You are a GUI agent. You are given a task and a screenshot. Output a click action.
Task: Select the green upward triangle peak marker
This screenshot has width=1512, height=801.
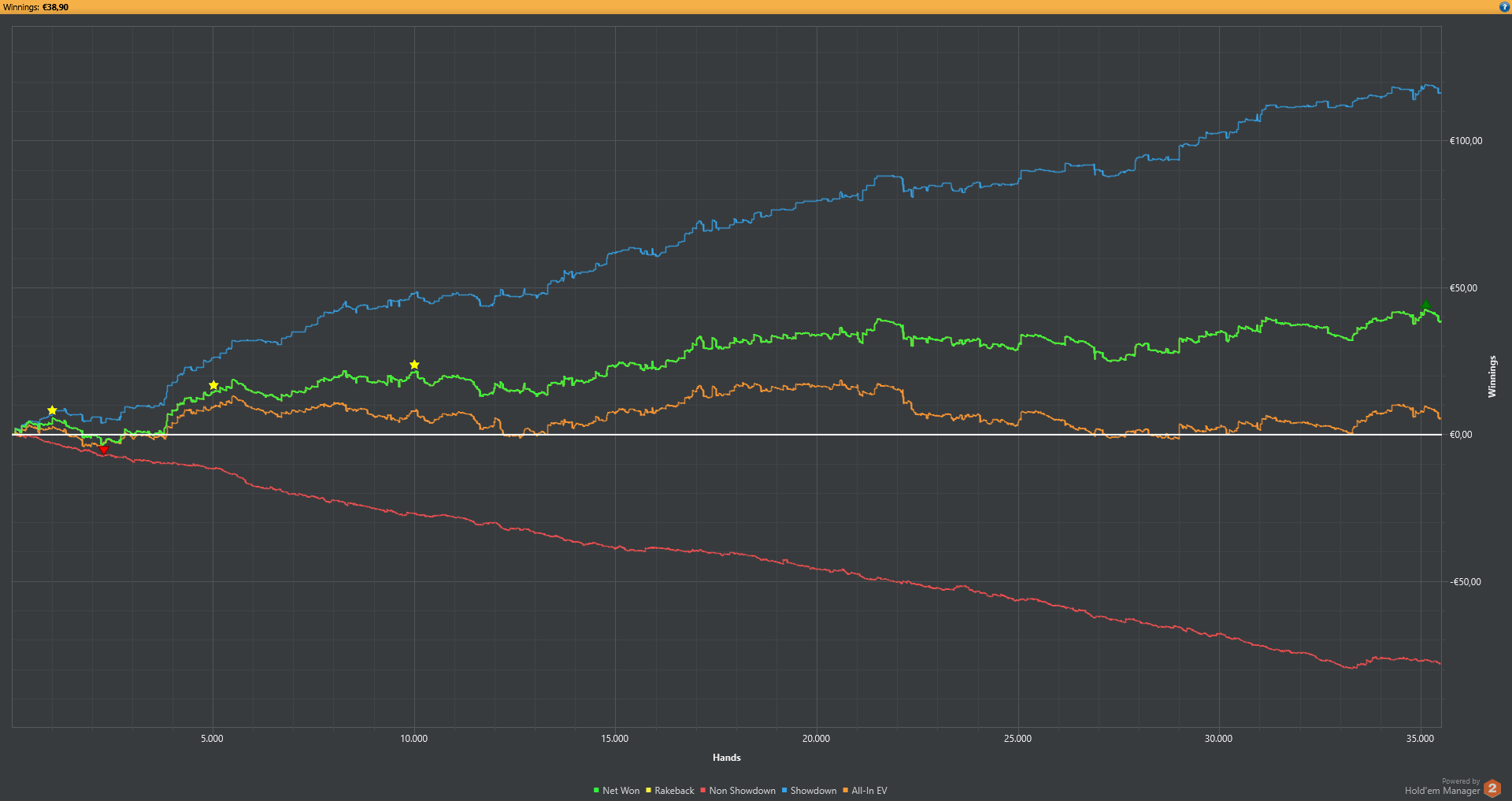click(x=1425, y=304)
